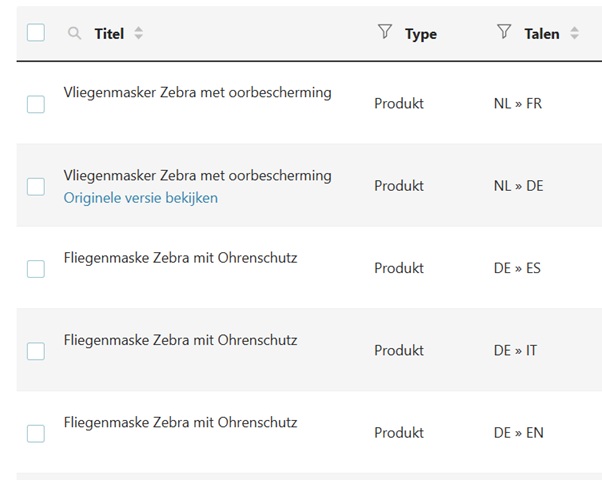This screenshot has width=602, height=483.
Task: Sort the list by the Talen arrows
Action: [574, 33]
